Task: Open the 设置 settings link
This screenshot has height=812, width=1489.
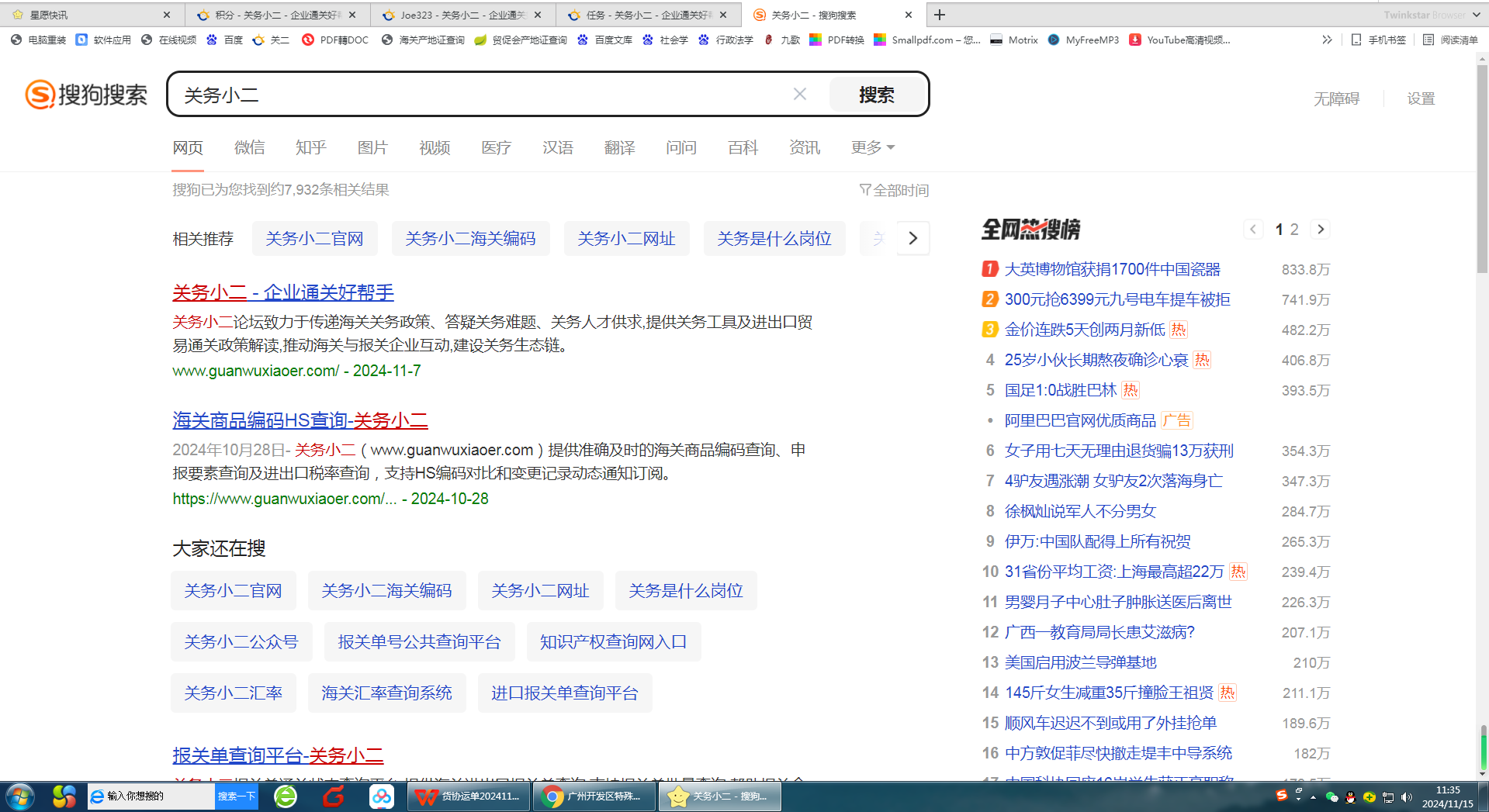Action: click(1421, 98)
